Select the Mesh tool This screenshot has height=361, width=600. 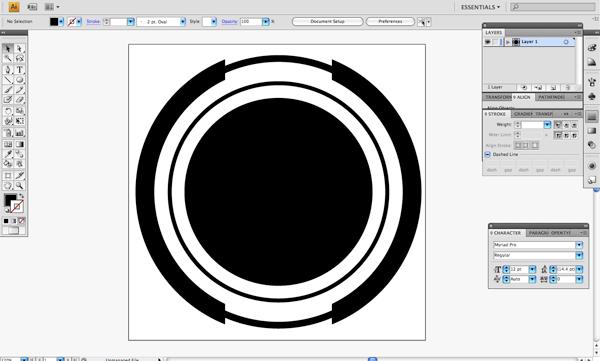pos(8,144)
